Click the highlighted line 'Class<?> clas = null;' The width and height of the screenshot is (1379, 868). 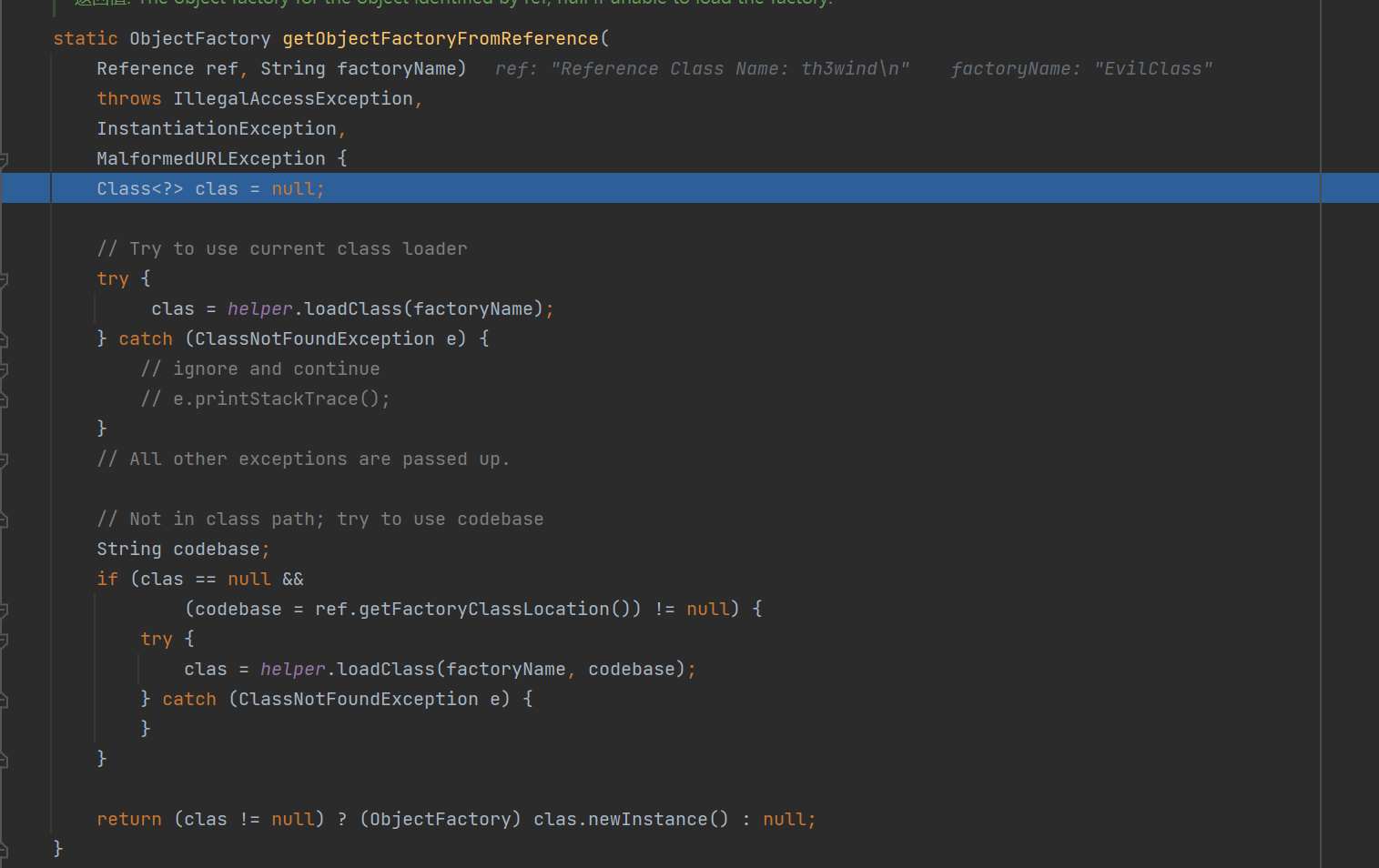(689, 188)
